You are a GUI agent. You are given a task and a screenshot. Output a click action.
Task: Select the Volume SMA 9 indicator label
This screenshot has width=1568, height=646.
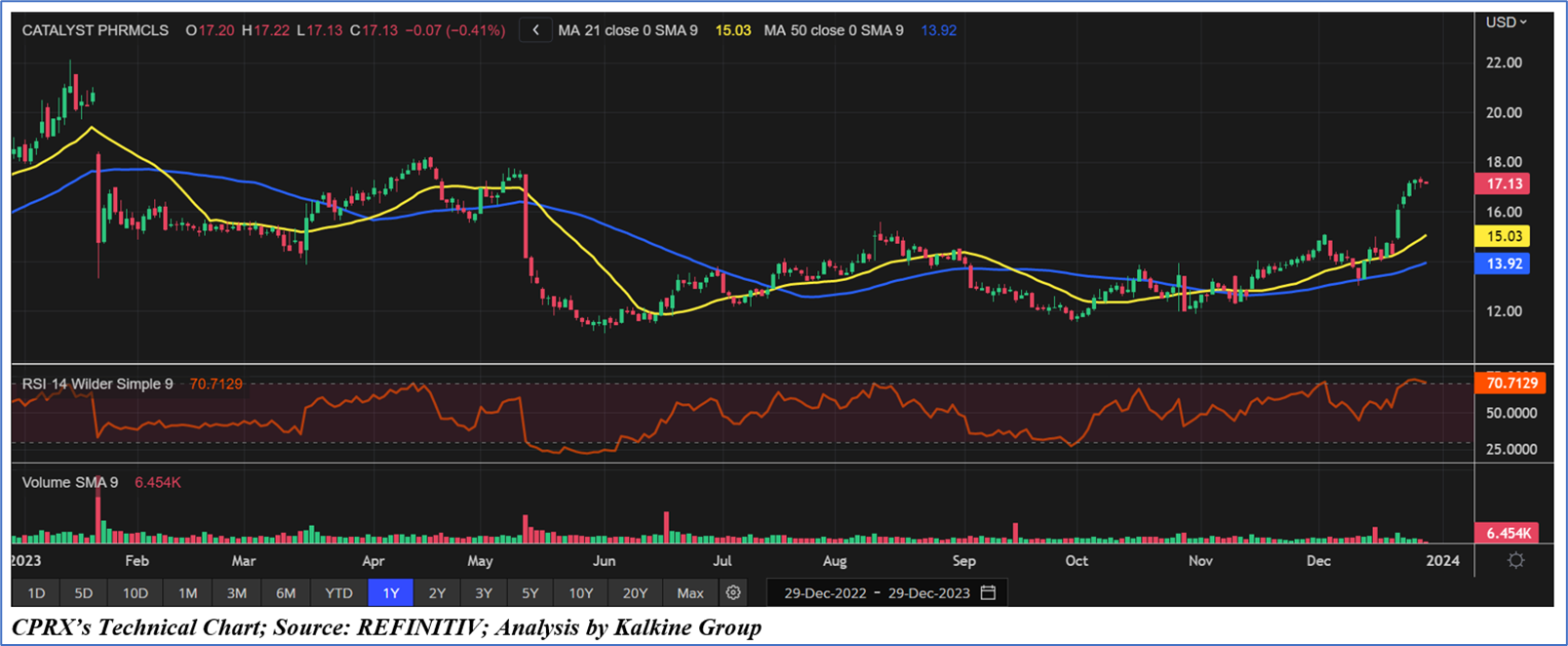pos(70,482)
